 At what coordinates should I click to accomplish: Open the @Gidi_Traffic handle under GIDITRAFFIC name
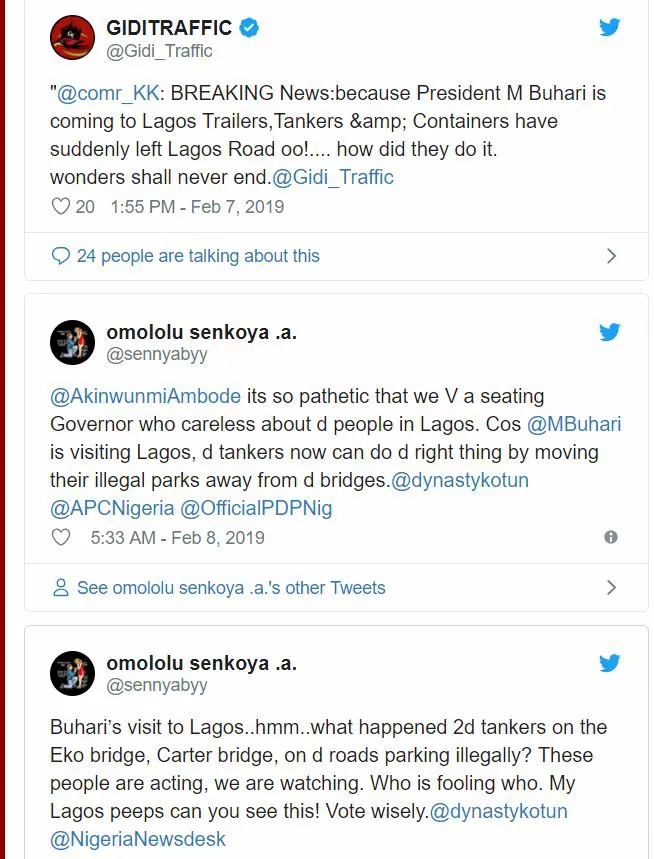click(159, 51)
